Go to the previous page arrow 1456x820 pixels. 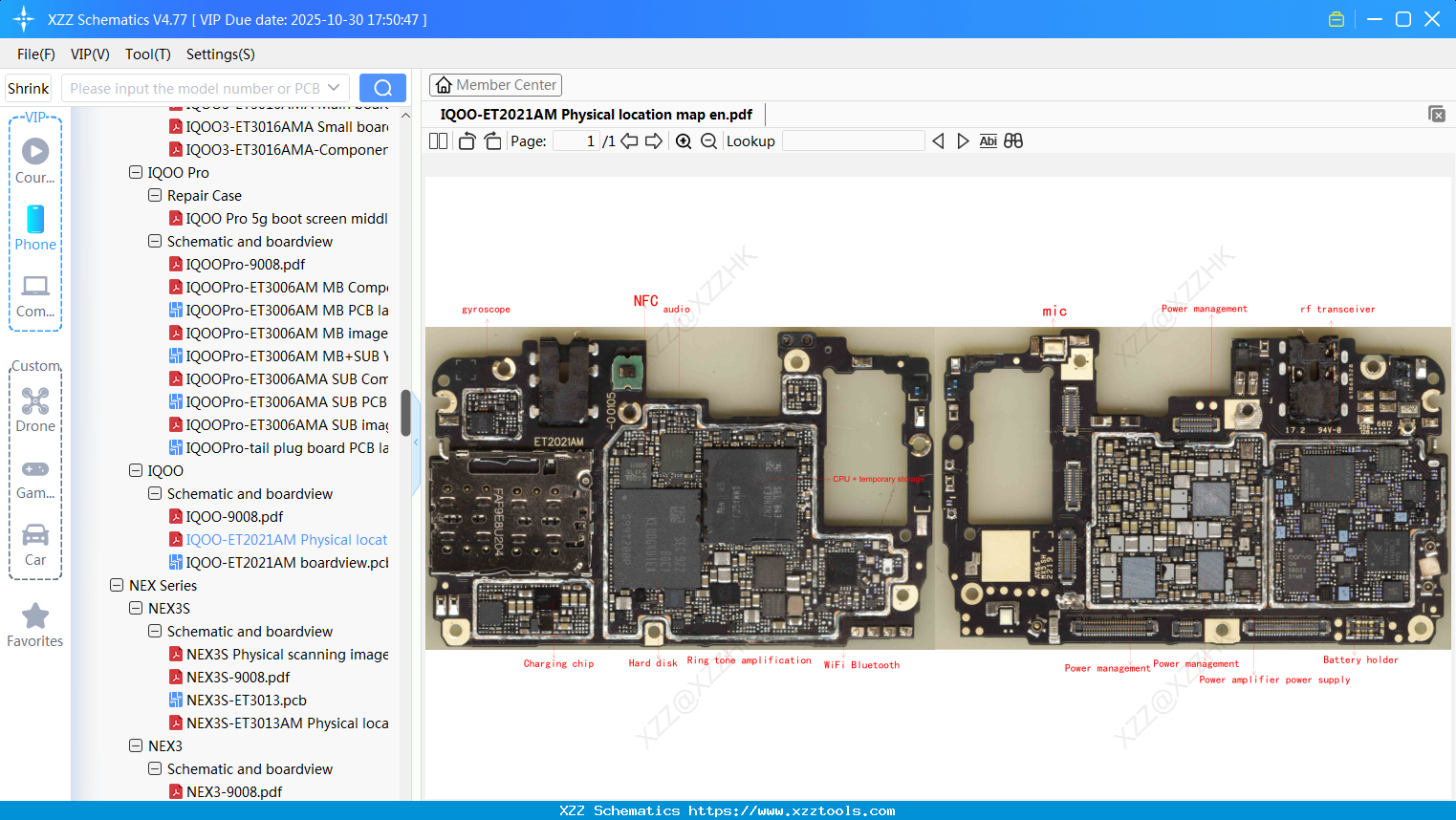[629, 141]
